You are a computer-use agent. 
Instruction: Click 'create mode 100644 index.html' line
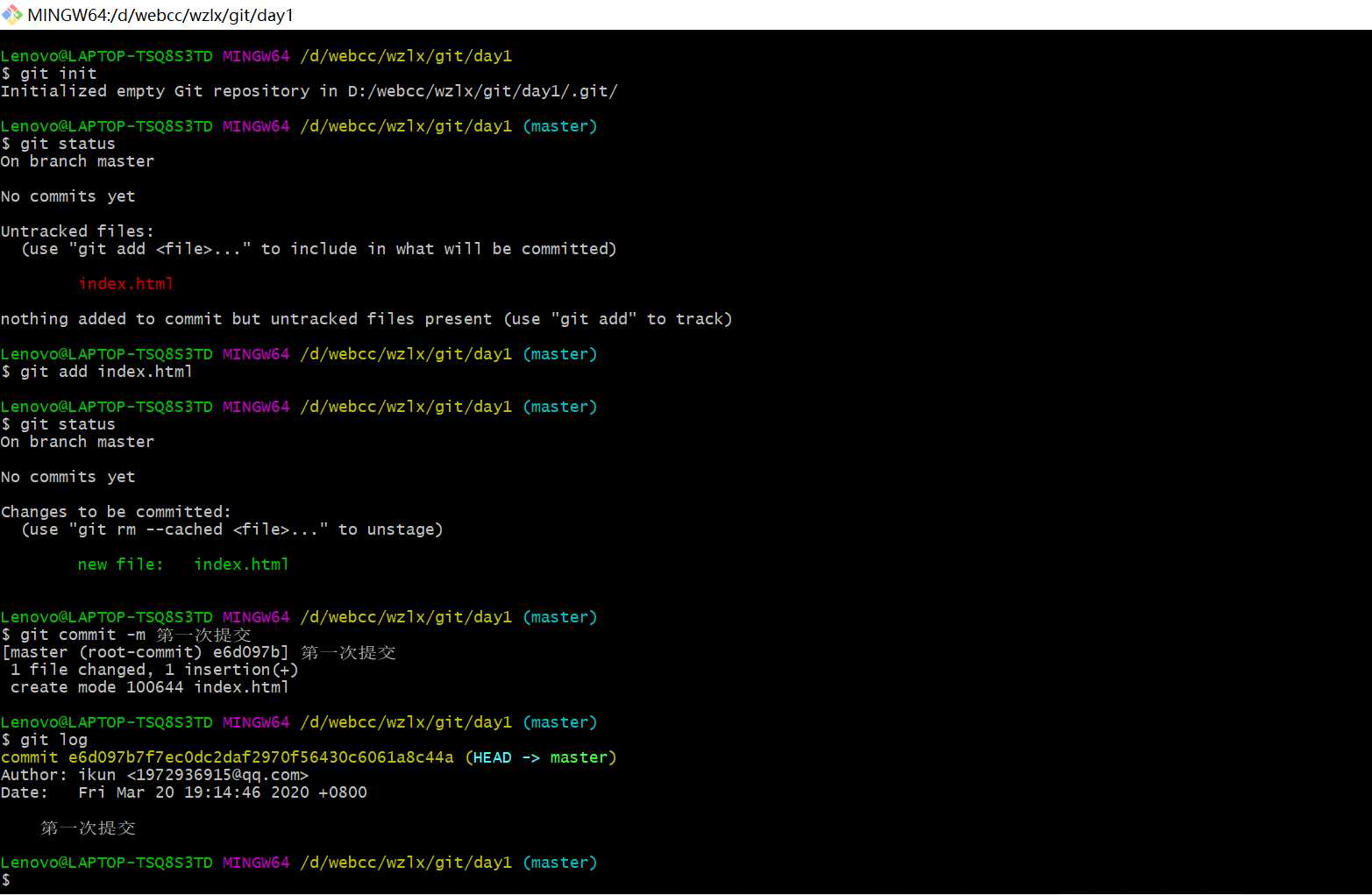coord(150,687)
